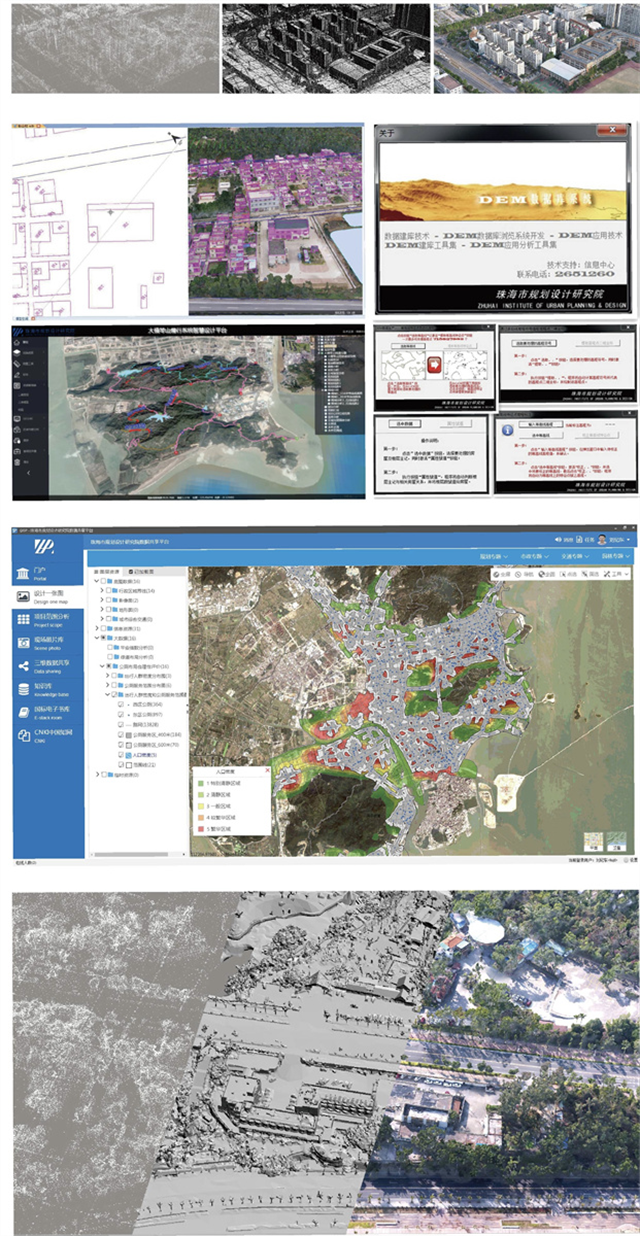This screenshot has width=640, height=1236.
Task: Collapse the 大数据 tree node
Action: click(x=97, y=637)
